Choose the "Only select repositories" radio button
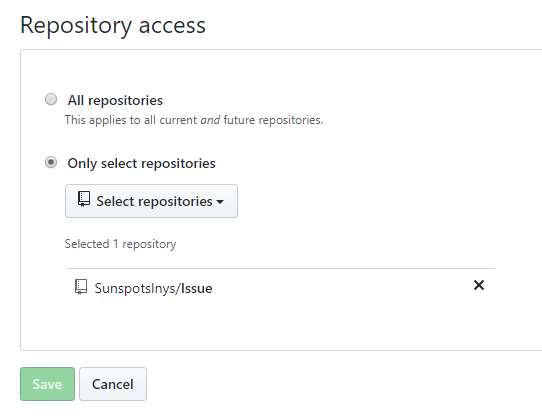Screen dimensions: 542x416 51,162
